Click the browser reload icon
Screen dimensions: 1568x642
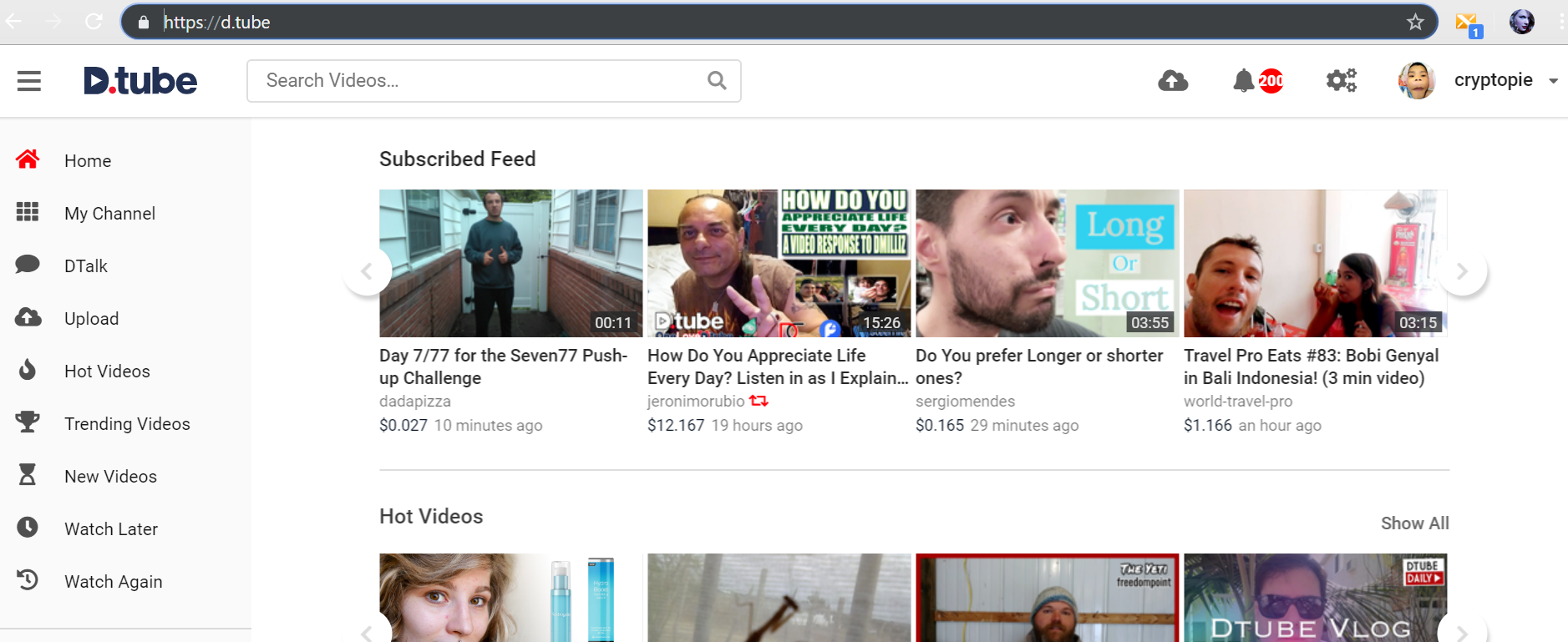click(x=94, y=21)
